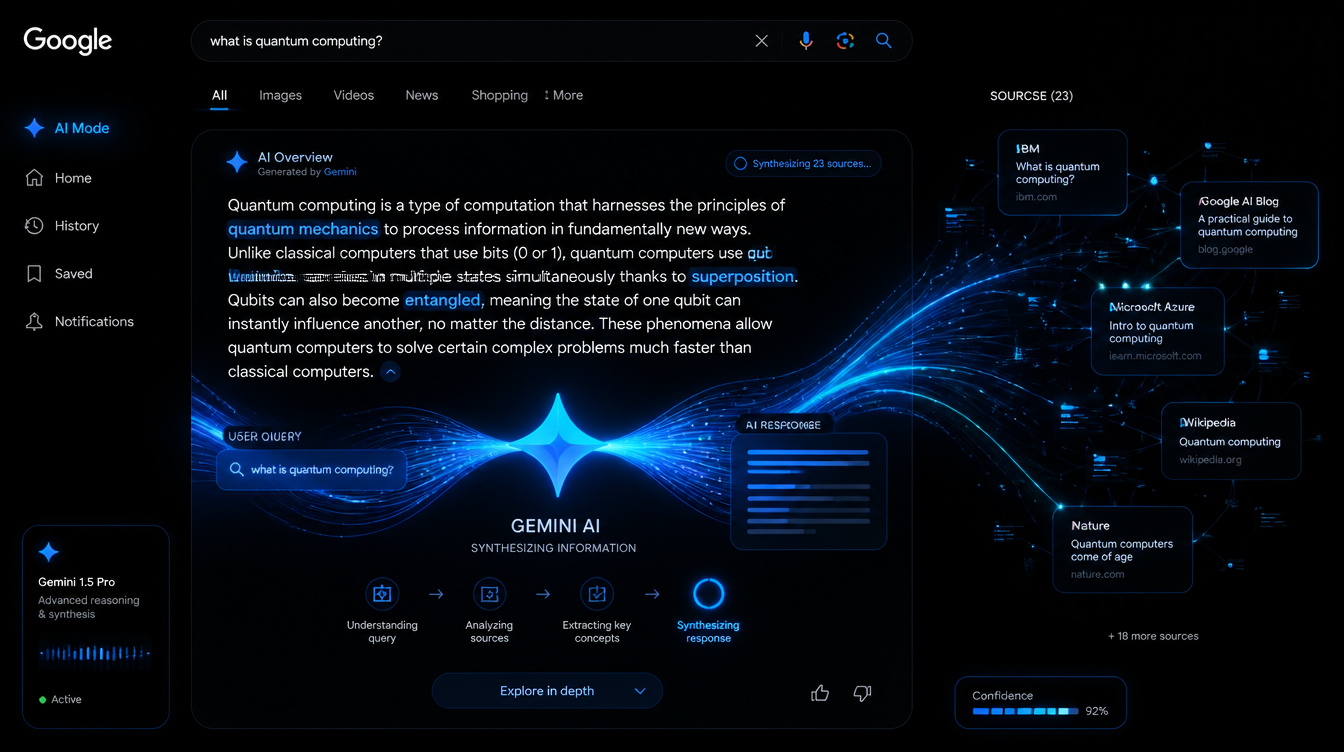
Task: Open the Gemini link under AI Overview
Action: [340, 172]
